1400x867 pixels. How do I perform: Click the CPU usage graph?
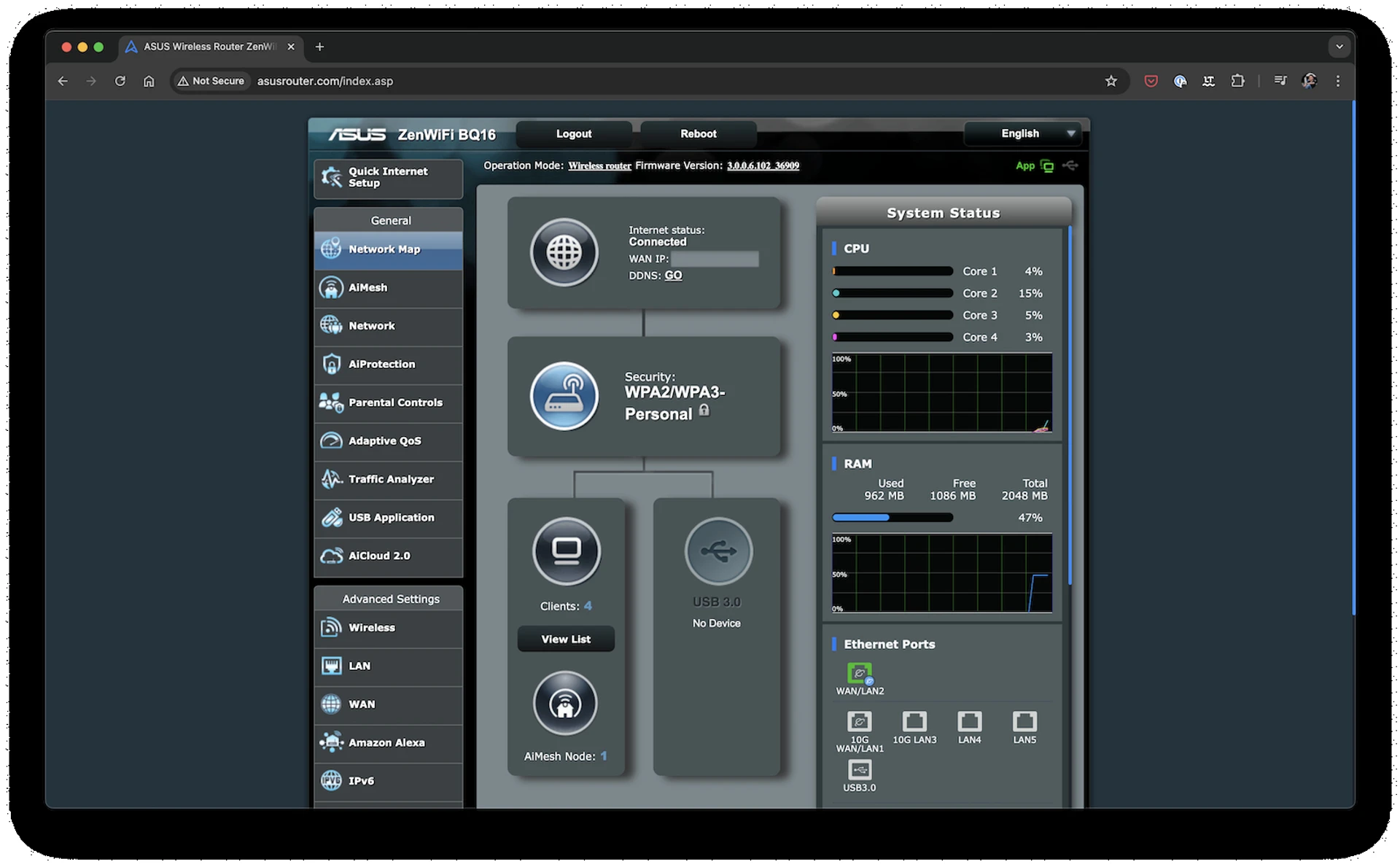(x=941, y=393)
